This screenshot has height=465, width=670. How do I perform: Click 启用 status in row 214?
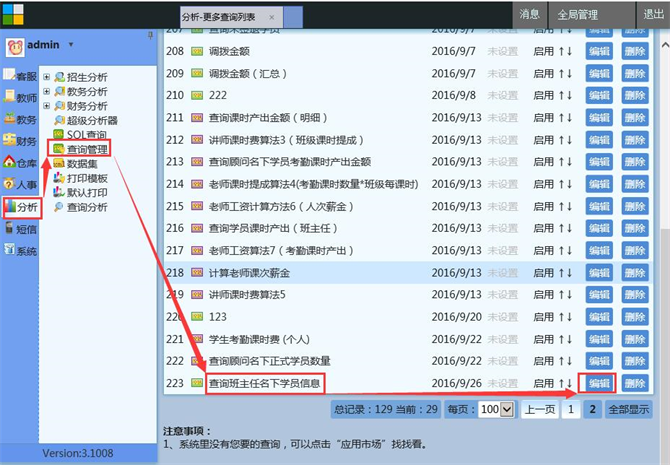coord(544,184)
